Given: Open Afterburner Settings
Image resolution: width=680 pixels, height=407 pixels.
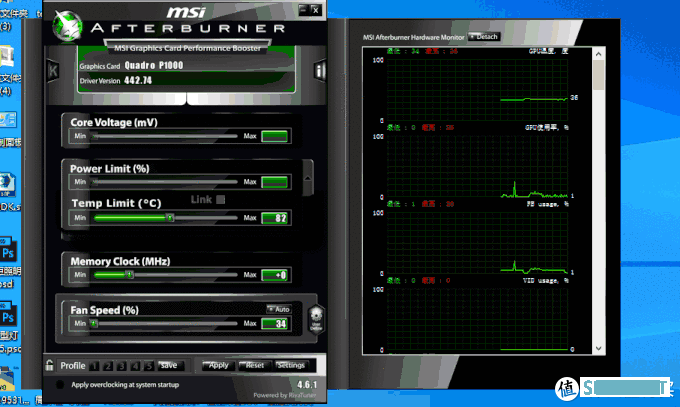Looking at the screenshot, I should 291,366.
